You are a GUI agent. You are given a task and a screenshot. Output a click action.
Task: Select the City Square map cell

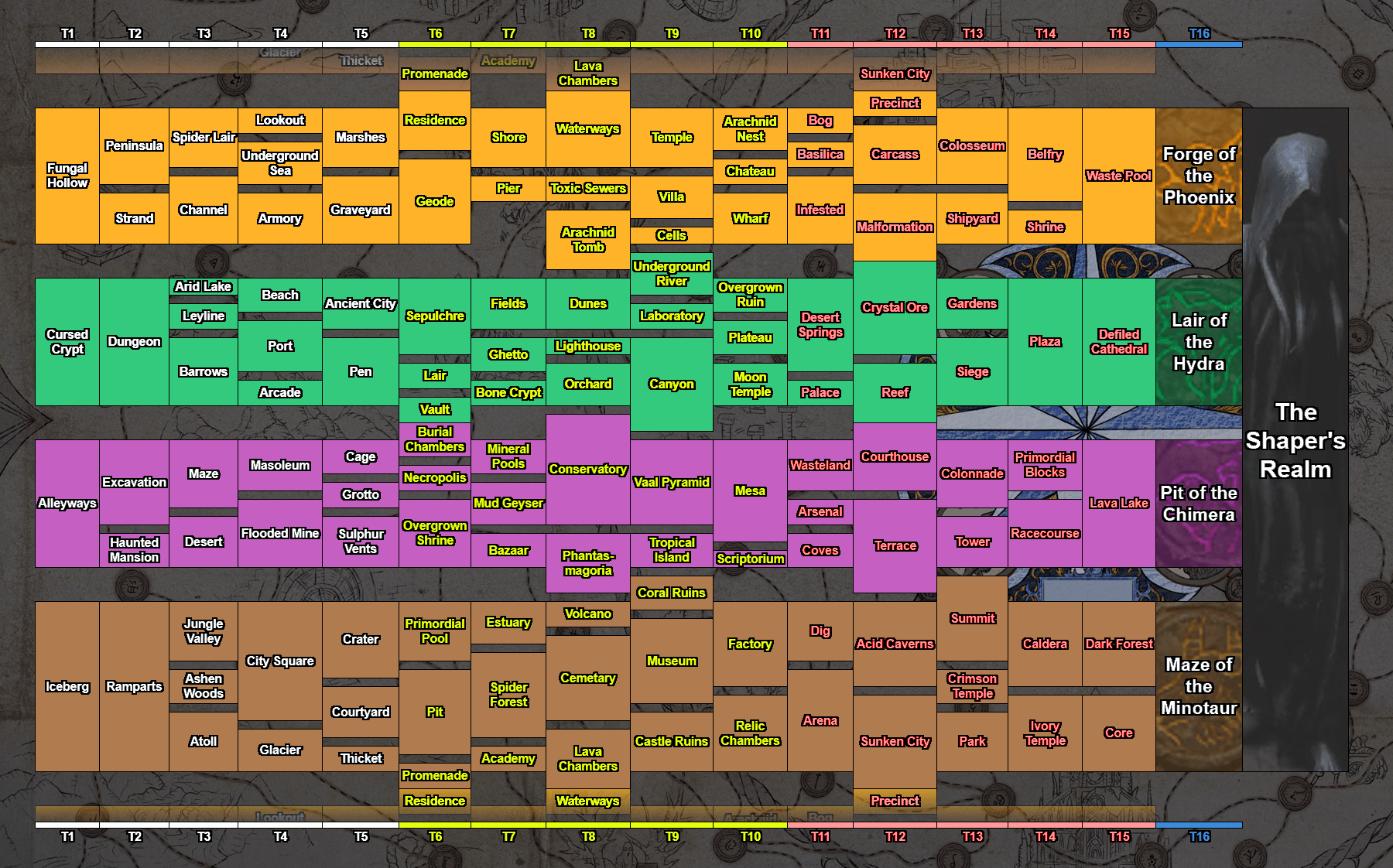coord(280,661)
